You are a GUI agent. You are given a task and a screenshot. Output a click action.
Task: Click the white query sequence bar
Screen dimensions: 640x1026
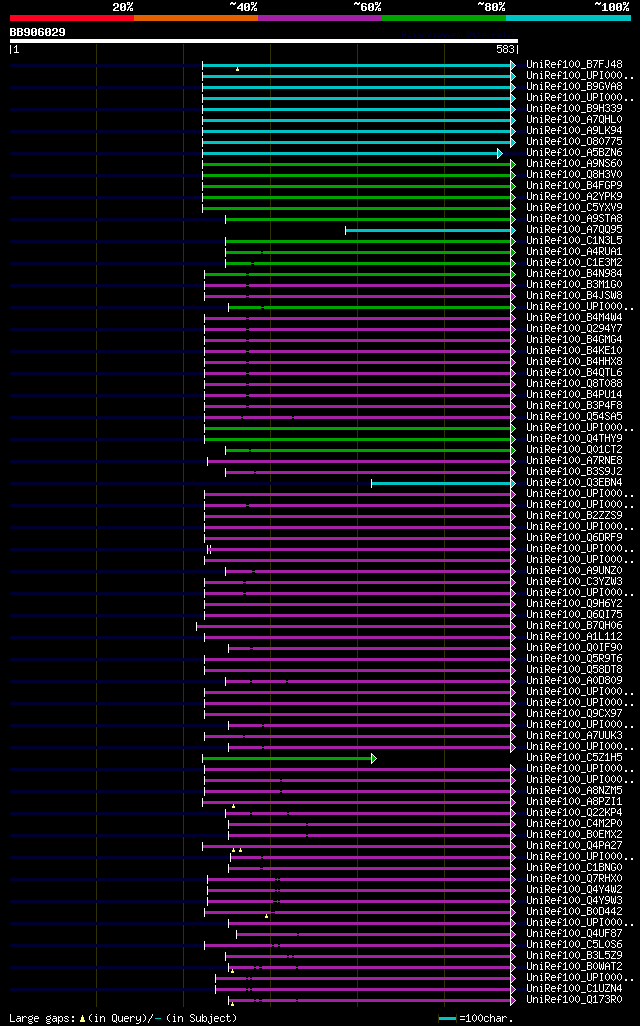click(x=264, y=41)
